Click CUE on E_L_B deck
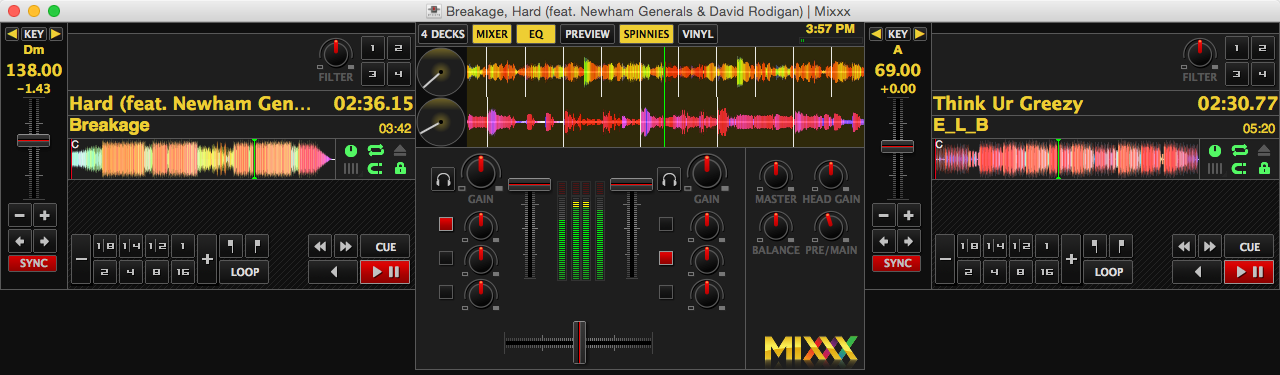1280x375 pixels. pos(1249,246)
